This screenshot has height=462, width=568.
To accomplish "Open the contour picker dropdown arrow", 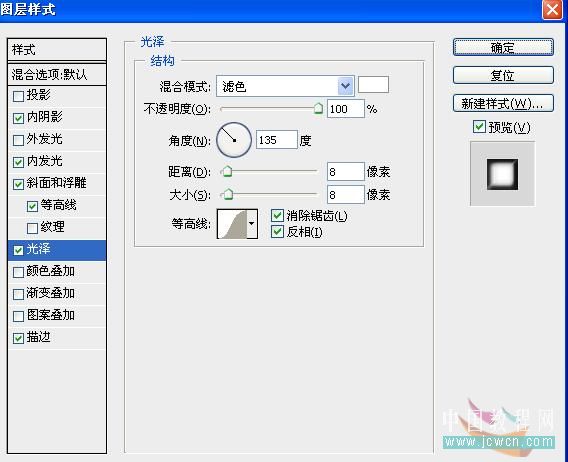I will (x=252, y=224).
